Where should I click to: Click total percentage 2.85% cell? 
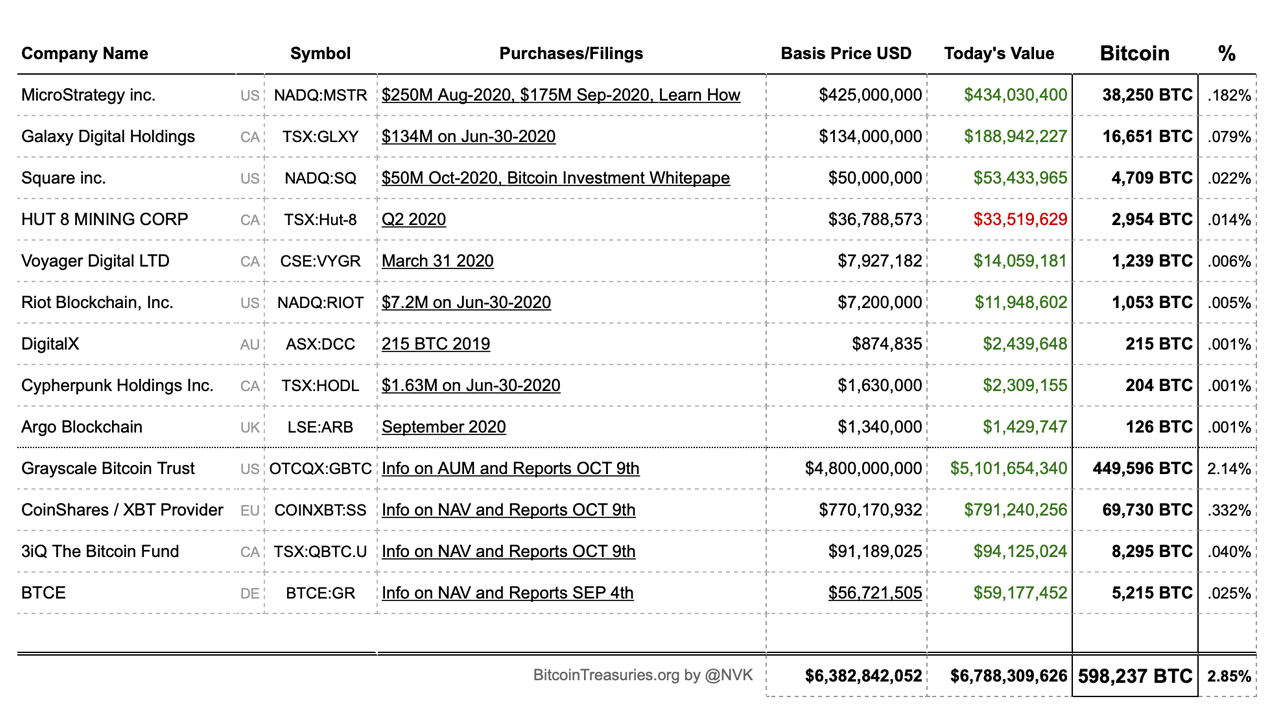click(x=1229, y=677)
